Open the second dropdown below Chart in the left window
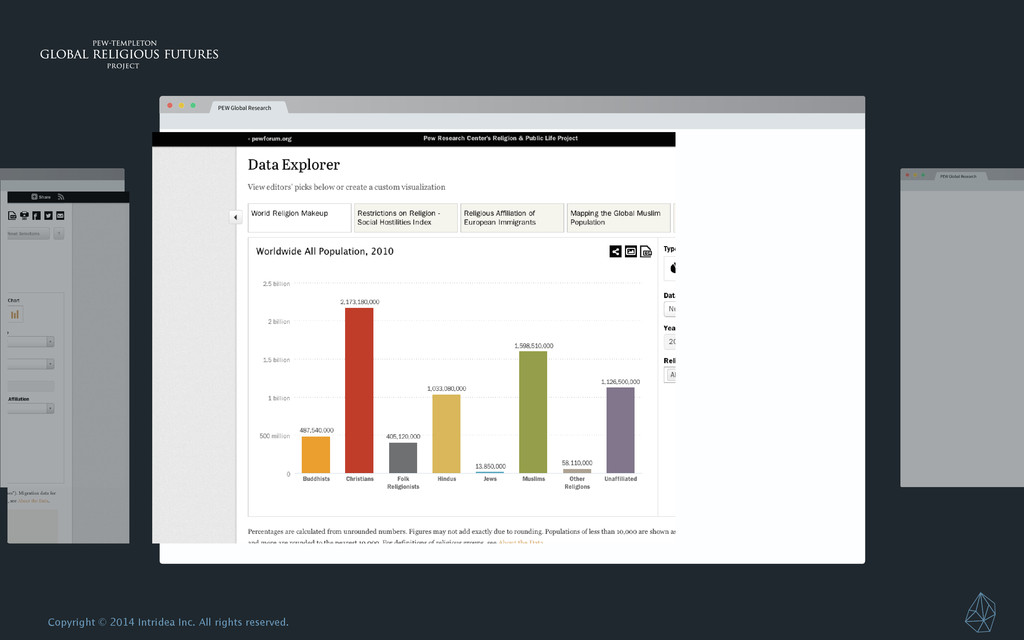The height and width of the screenshot is (640, 1024). [31, 364]
